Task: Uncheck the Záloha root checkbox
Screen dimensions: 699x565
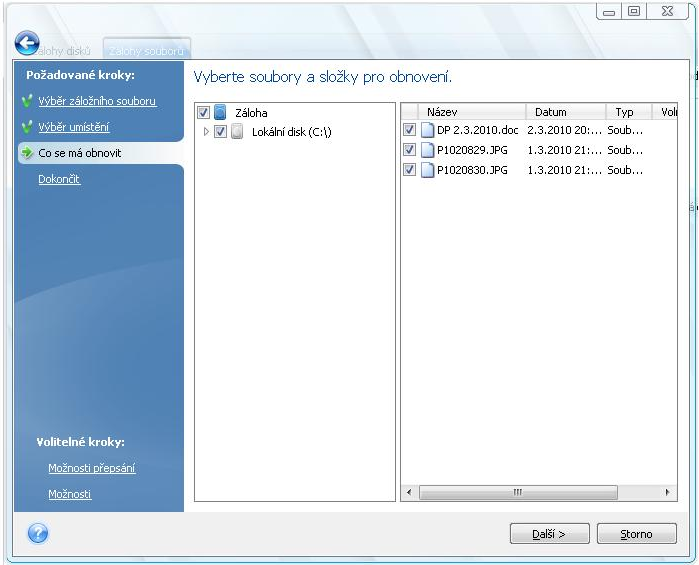Action: [x=203, y=112]
